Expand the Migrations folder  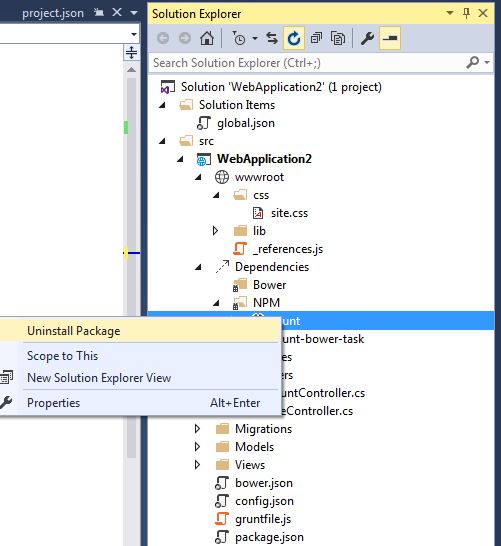pyautogui.click(x=197, y=429)
